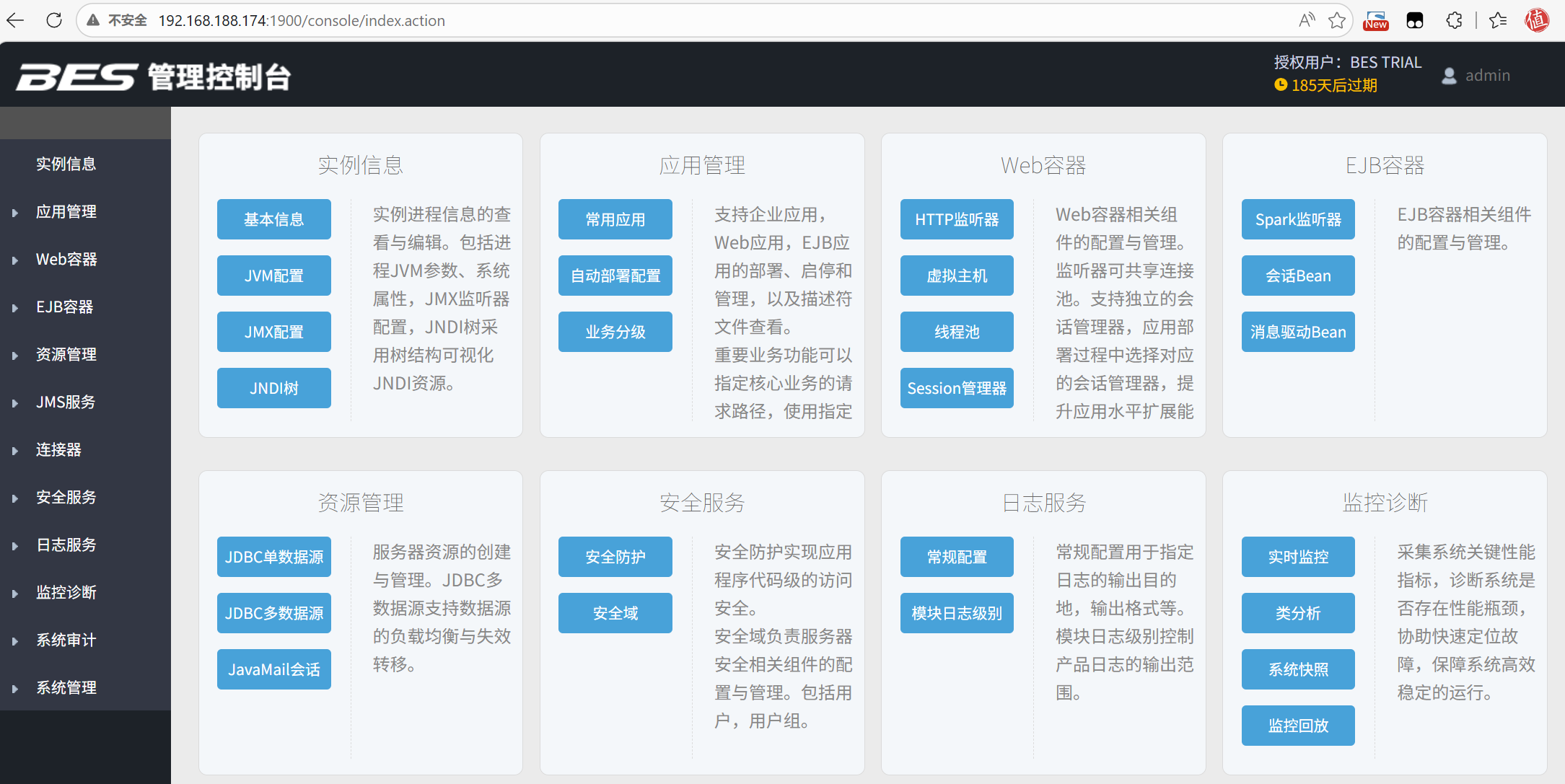Open 类分析 button

(1298, 613)
